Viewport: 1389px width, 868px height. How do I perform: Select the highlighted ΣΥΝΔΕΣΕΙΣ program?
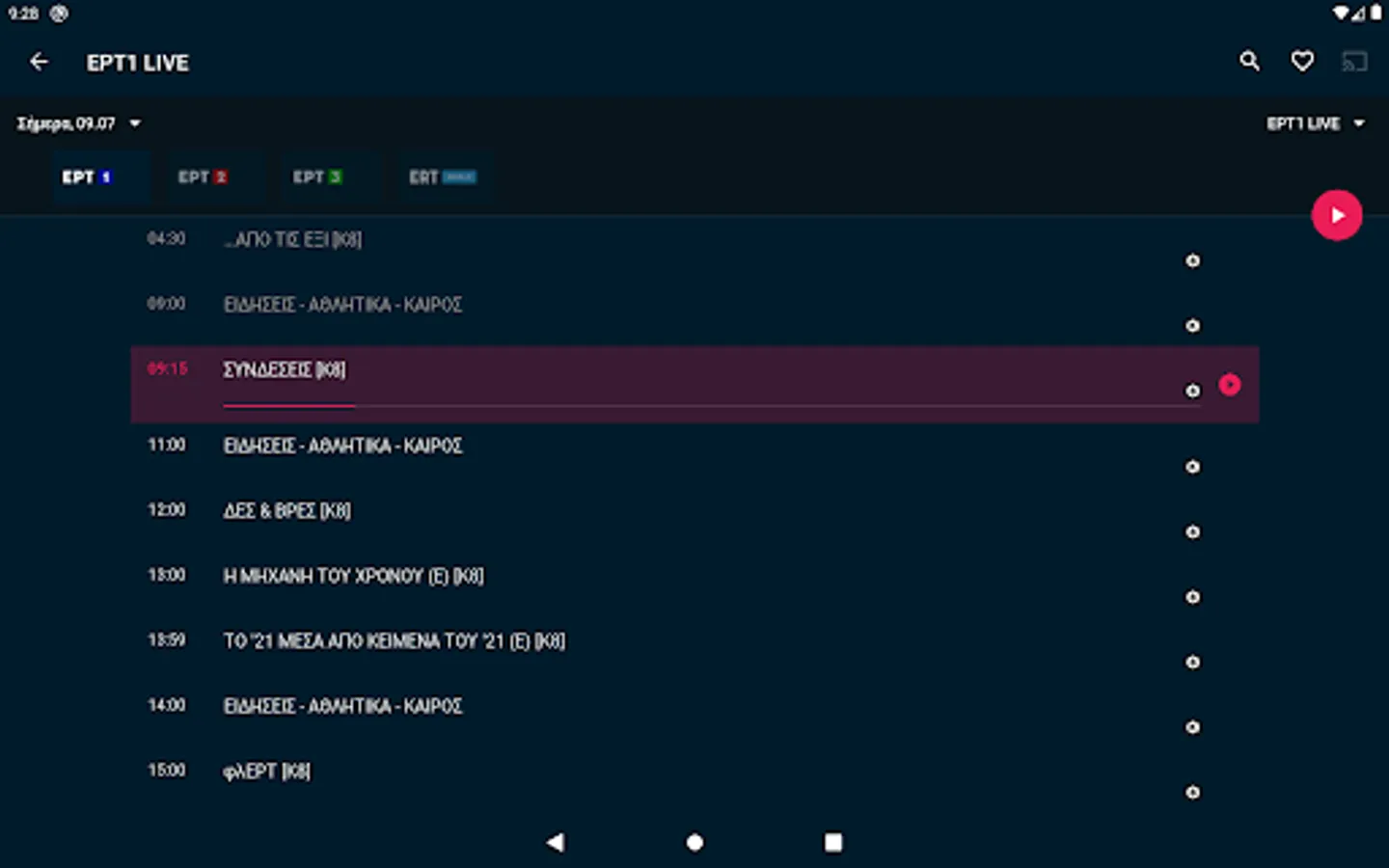point(694,384)
